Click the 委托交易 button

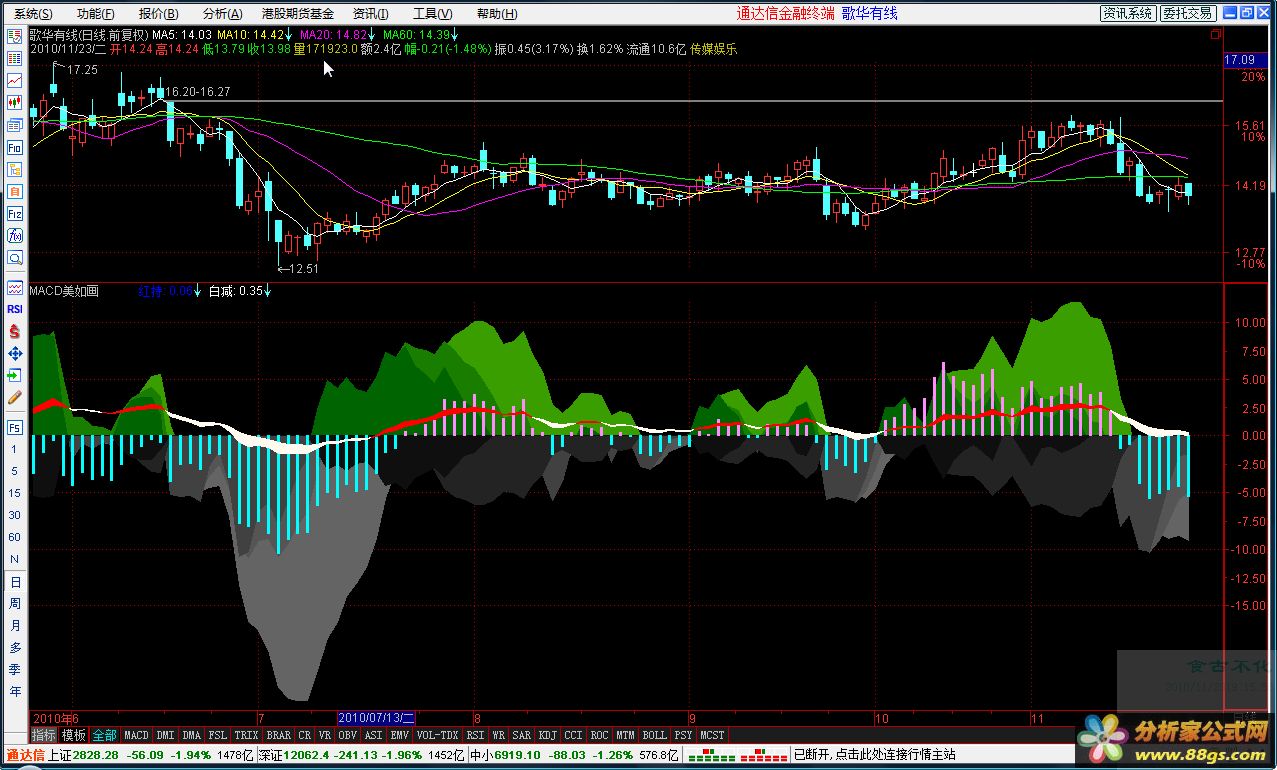coord(1187,13)
